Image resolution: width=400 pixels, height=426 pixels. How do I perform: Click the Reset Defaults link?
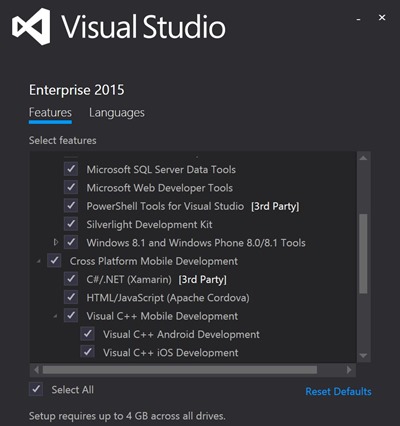point(338,391)
